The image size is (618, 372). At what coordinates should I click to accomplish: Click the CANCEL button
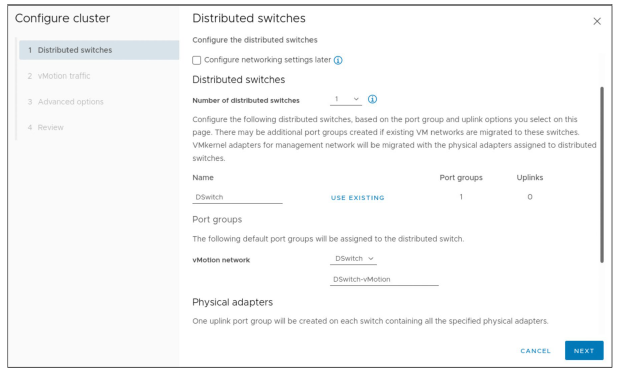pos(535,351)
